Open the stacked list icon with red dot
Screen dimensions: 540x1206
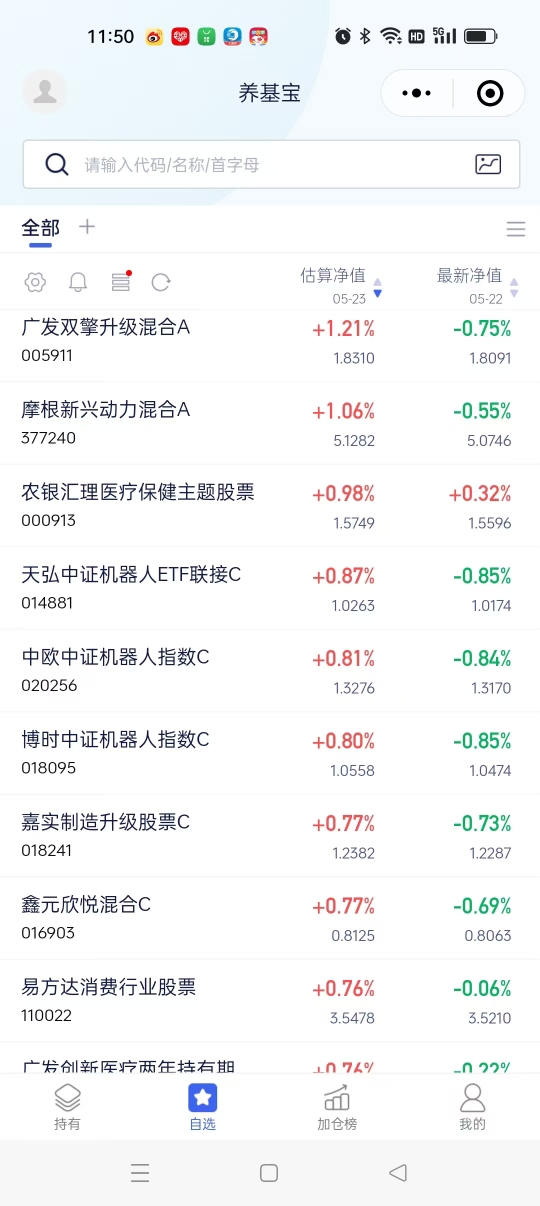click(121, 282)
